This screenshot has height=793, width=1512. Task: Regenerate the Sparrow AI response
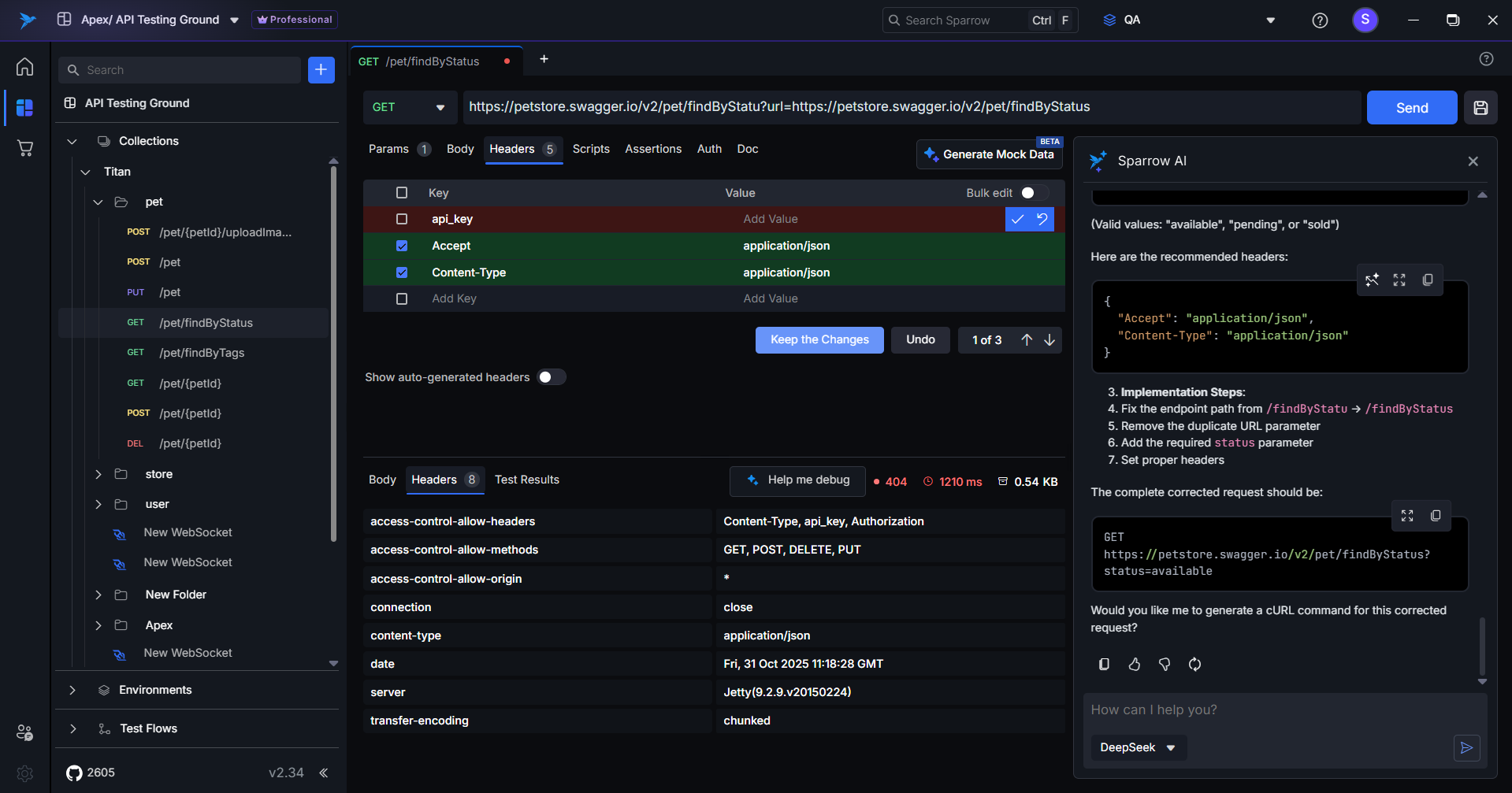point(1194,665)
